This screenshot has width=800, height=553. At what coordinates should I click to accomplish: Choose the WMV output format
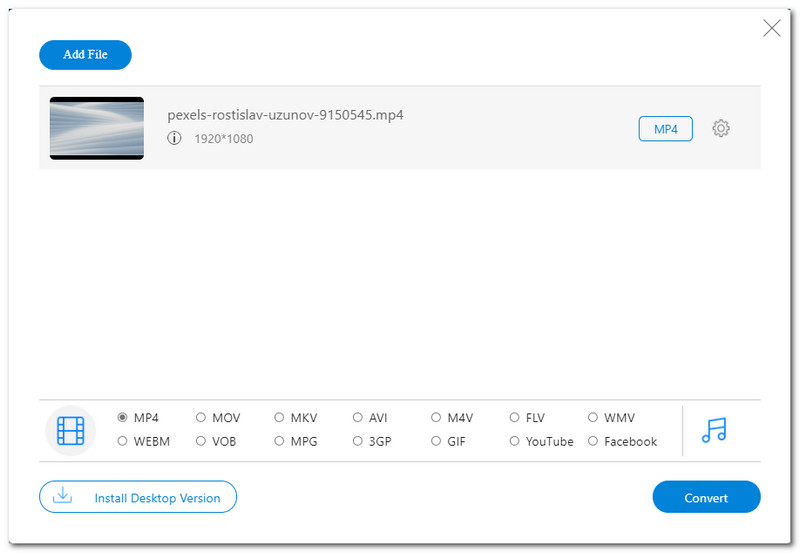click(x=593, y=418)
